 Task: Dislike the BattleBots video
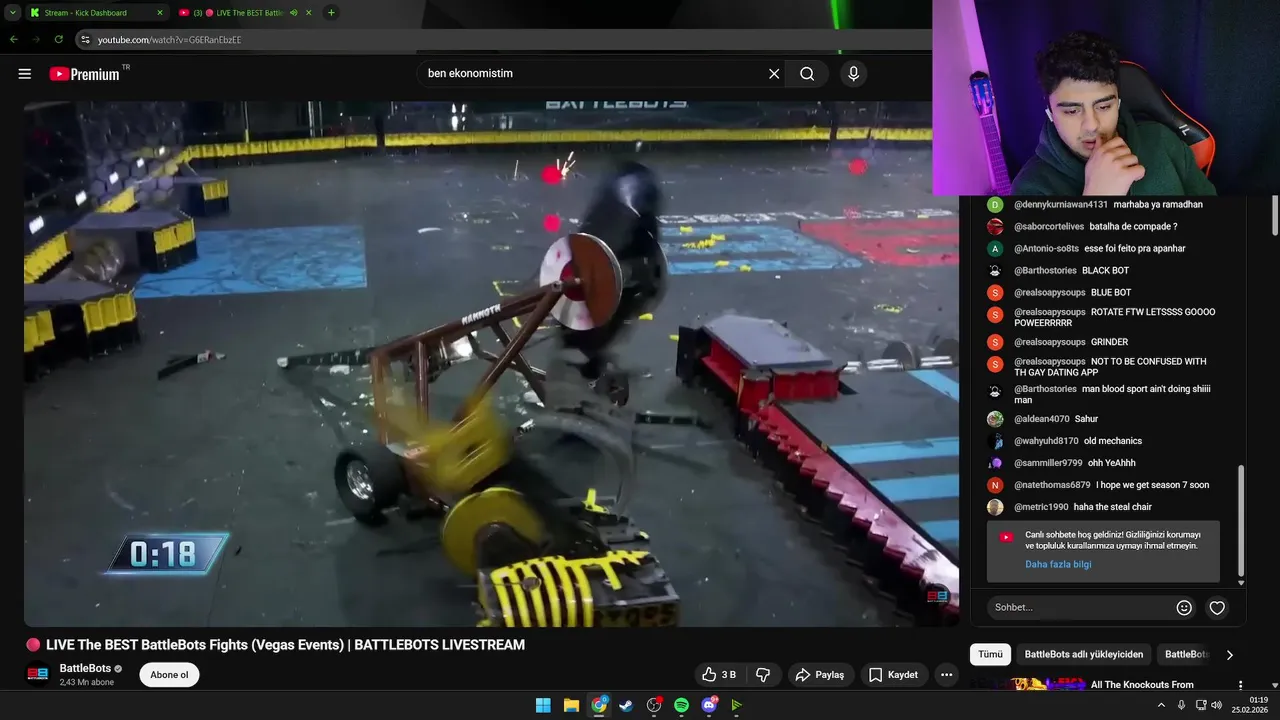[763, 675]
